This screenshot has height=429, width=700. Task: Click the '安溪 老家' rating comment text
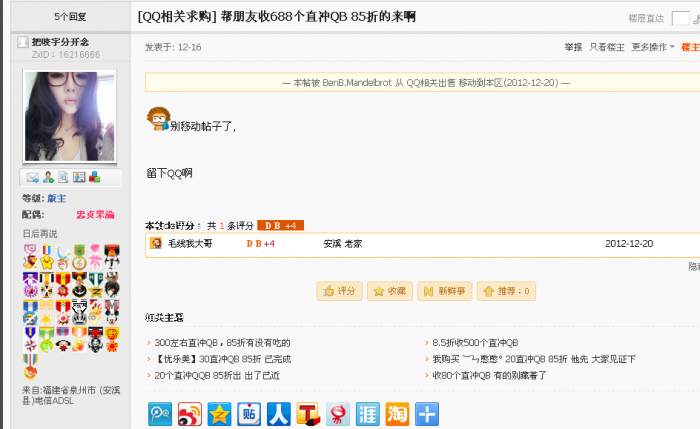point(342,243)
